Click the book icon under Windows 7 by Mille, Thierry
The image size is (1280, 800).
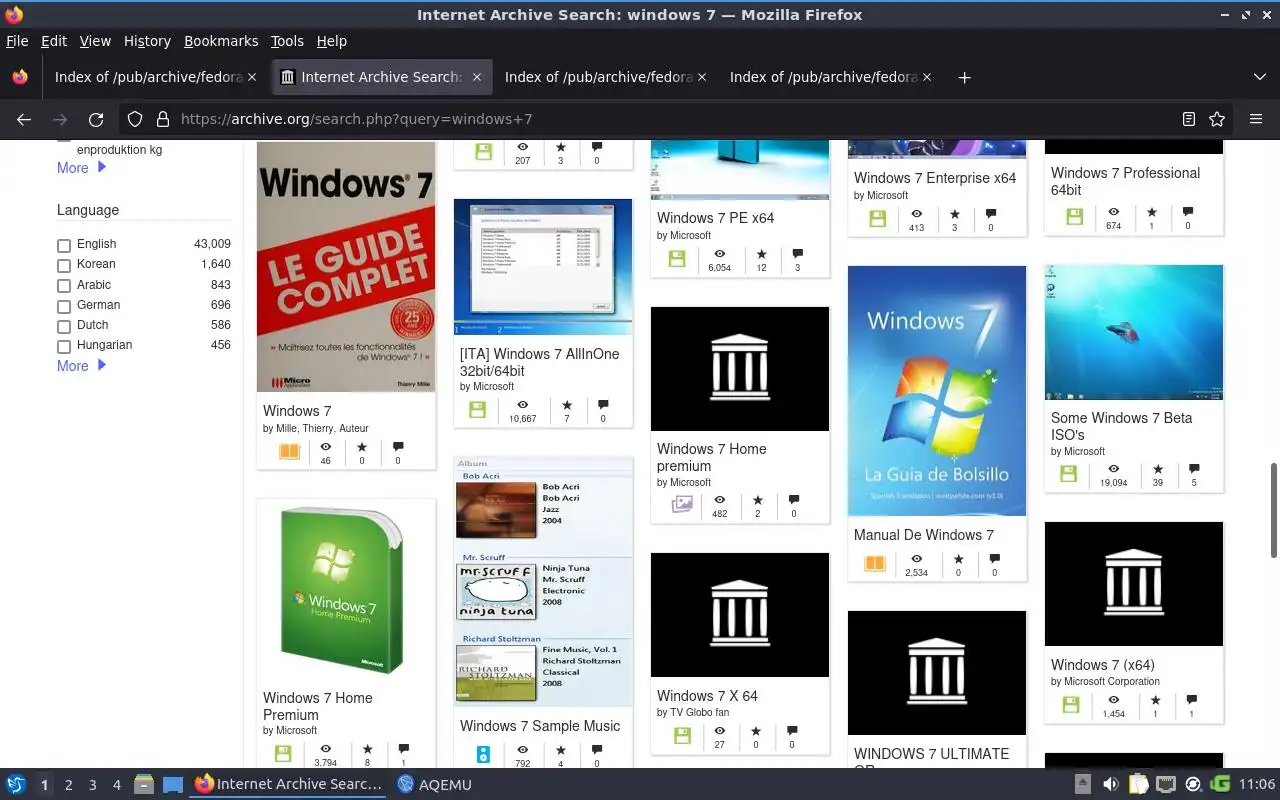[x=289, y=452]
